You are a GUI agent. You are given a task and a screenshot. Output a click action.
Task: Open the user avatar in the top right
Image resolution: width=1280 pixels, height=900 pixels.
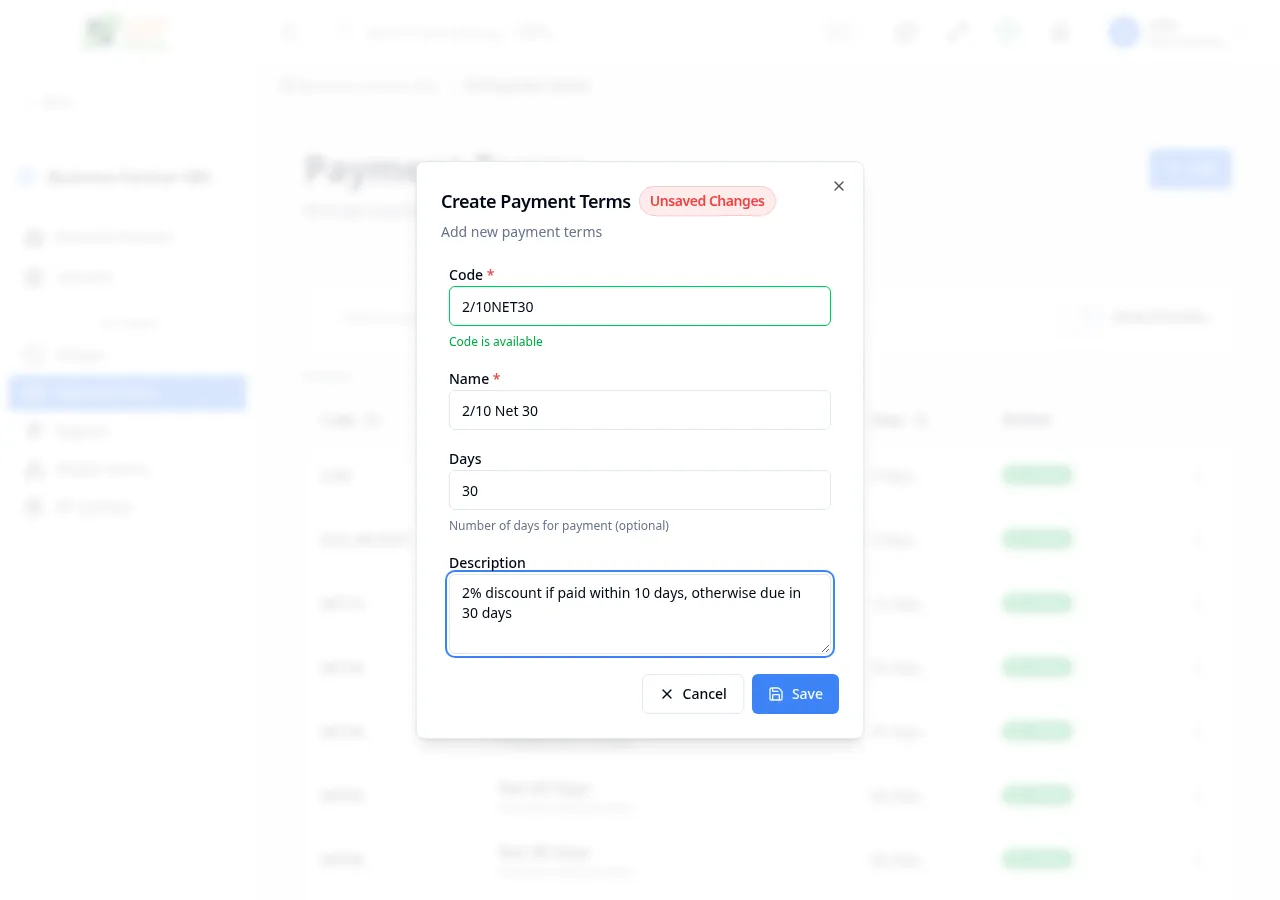pyautogui.click(x=1123, y=32)
